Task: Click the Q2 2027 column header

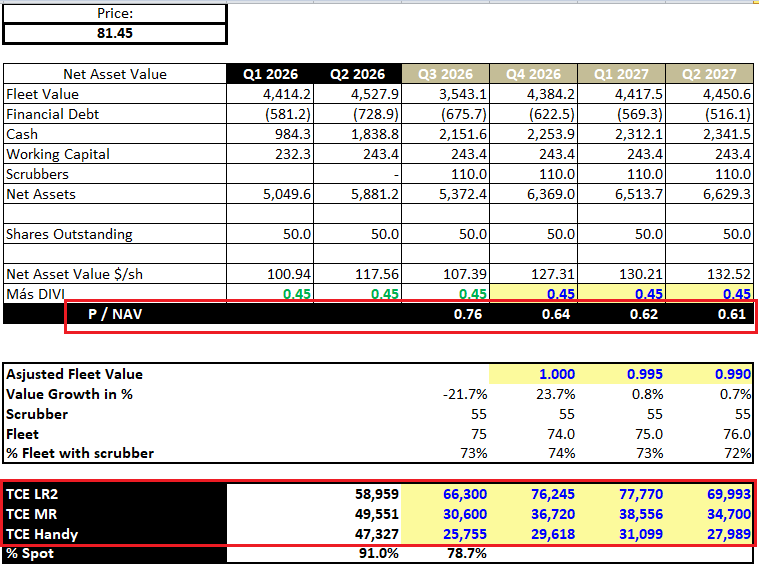Action: coord(710,74)
